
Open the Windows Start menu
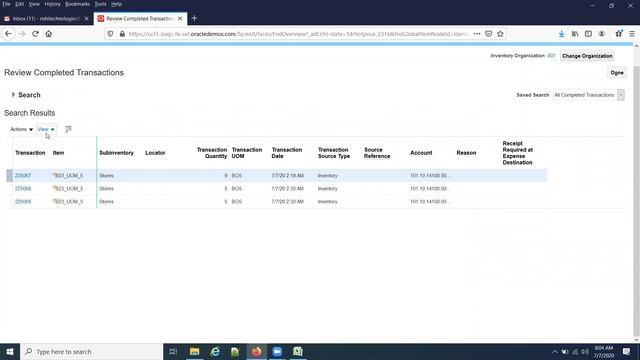point(10,351)
